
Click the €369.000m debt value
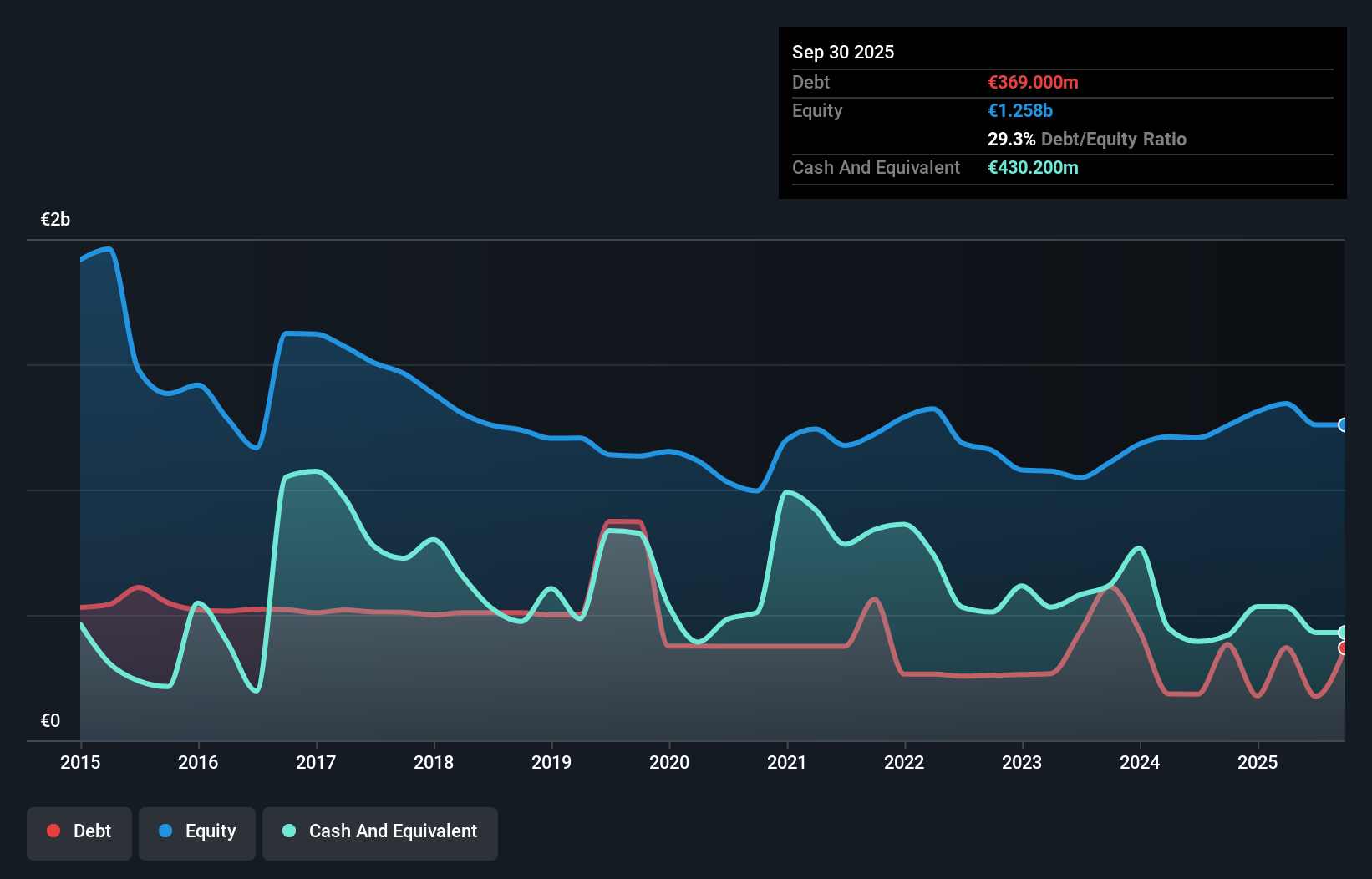[x=1033, y=83]
